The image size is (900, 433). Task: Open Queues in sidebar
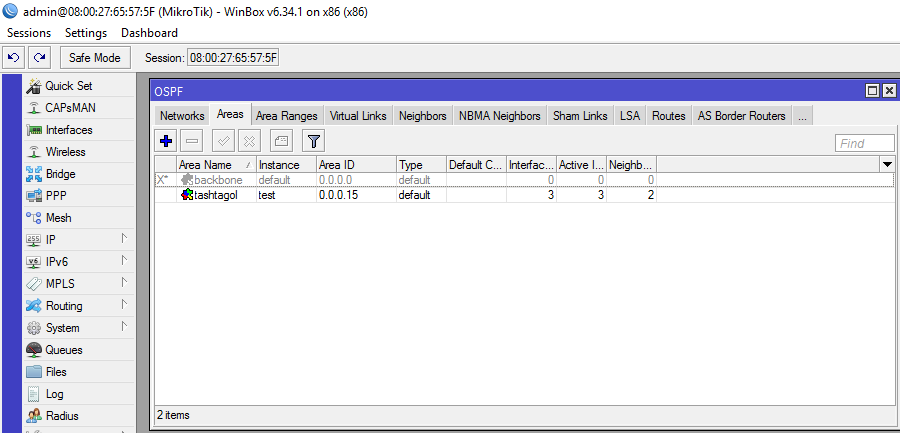click(x=64, y=350)
